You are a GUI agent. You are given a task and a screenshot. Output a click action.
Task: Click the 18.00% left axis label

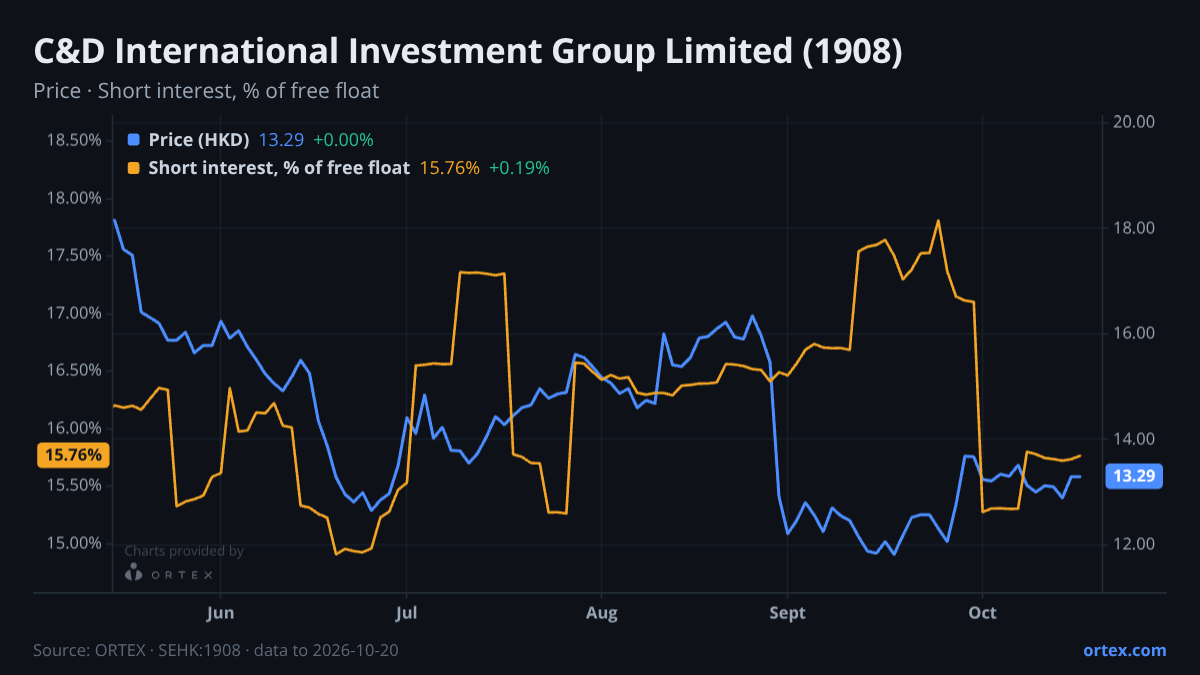(x=74, y=198)
